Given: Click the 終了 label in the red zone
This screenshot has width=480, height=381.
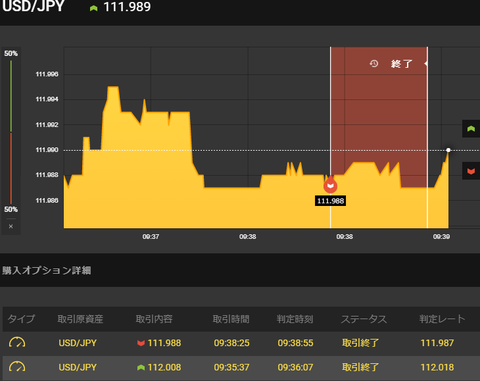Looking at the screenshot, I should click(402, 64).
